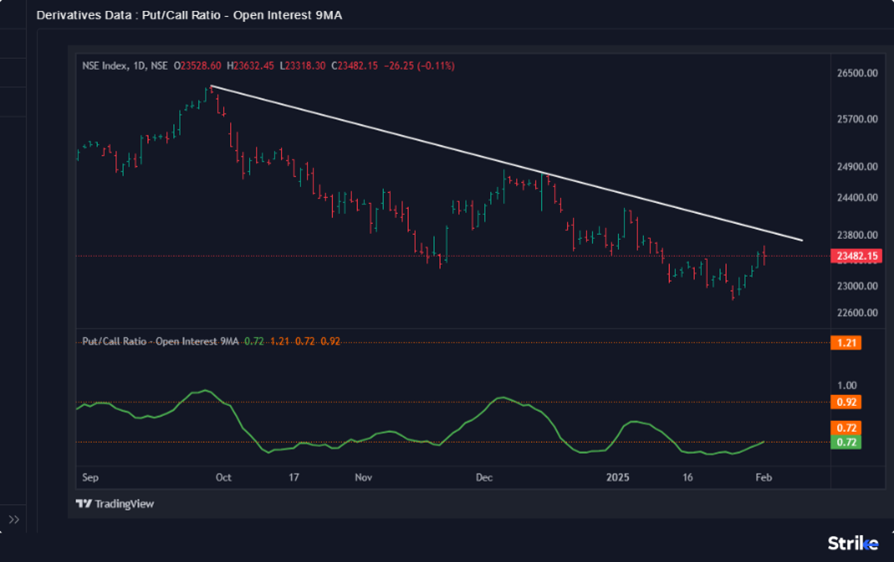Click the Dec marker on time axis
Viewport: 894px width, 562px height.
coord(484,478)
